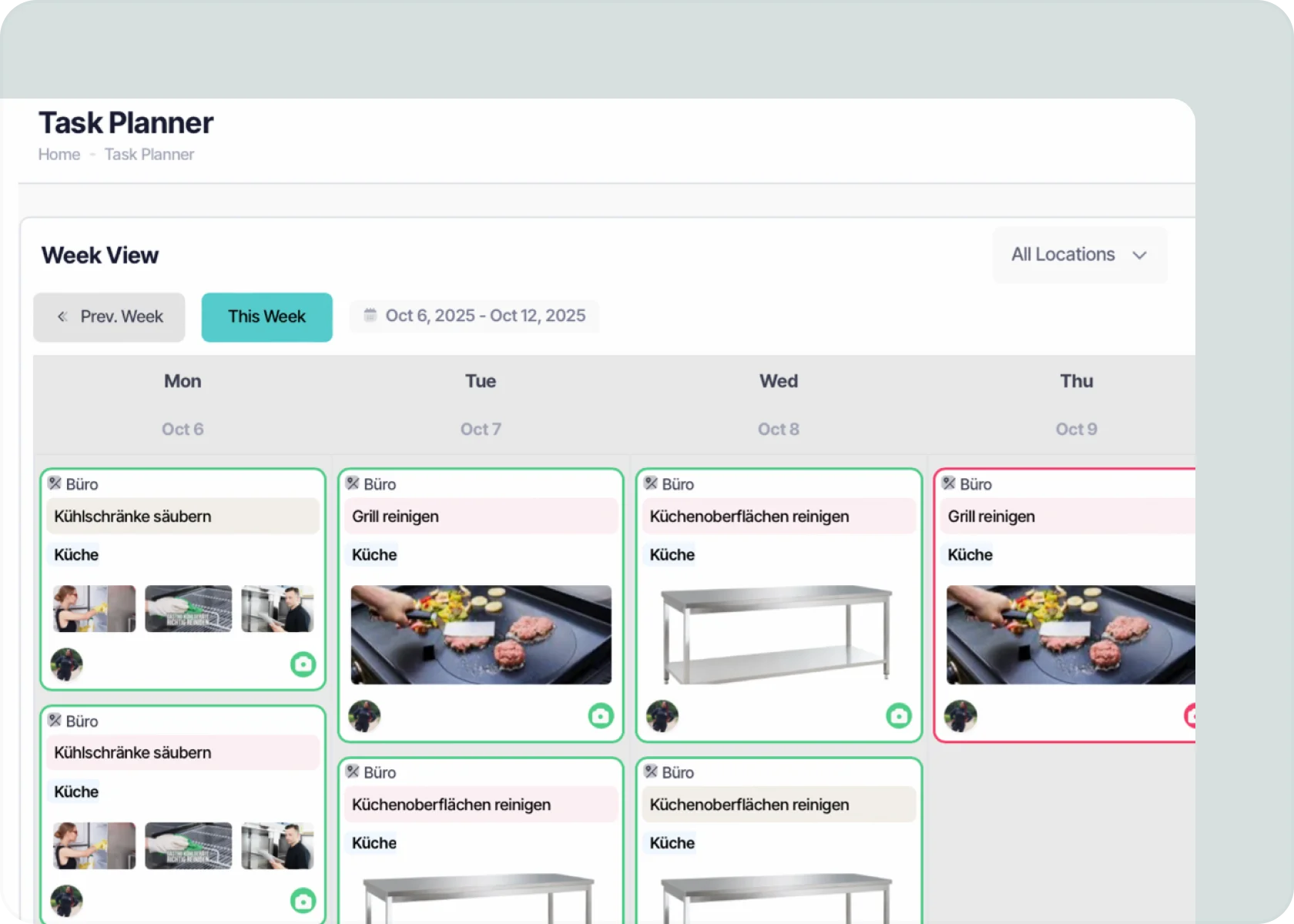Select the Wed Oct 8 column header
The width and height of the screenshot is (1294, 924).
click(779, 405)
